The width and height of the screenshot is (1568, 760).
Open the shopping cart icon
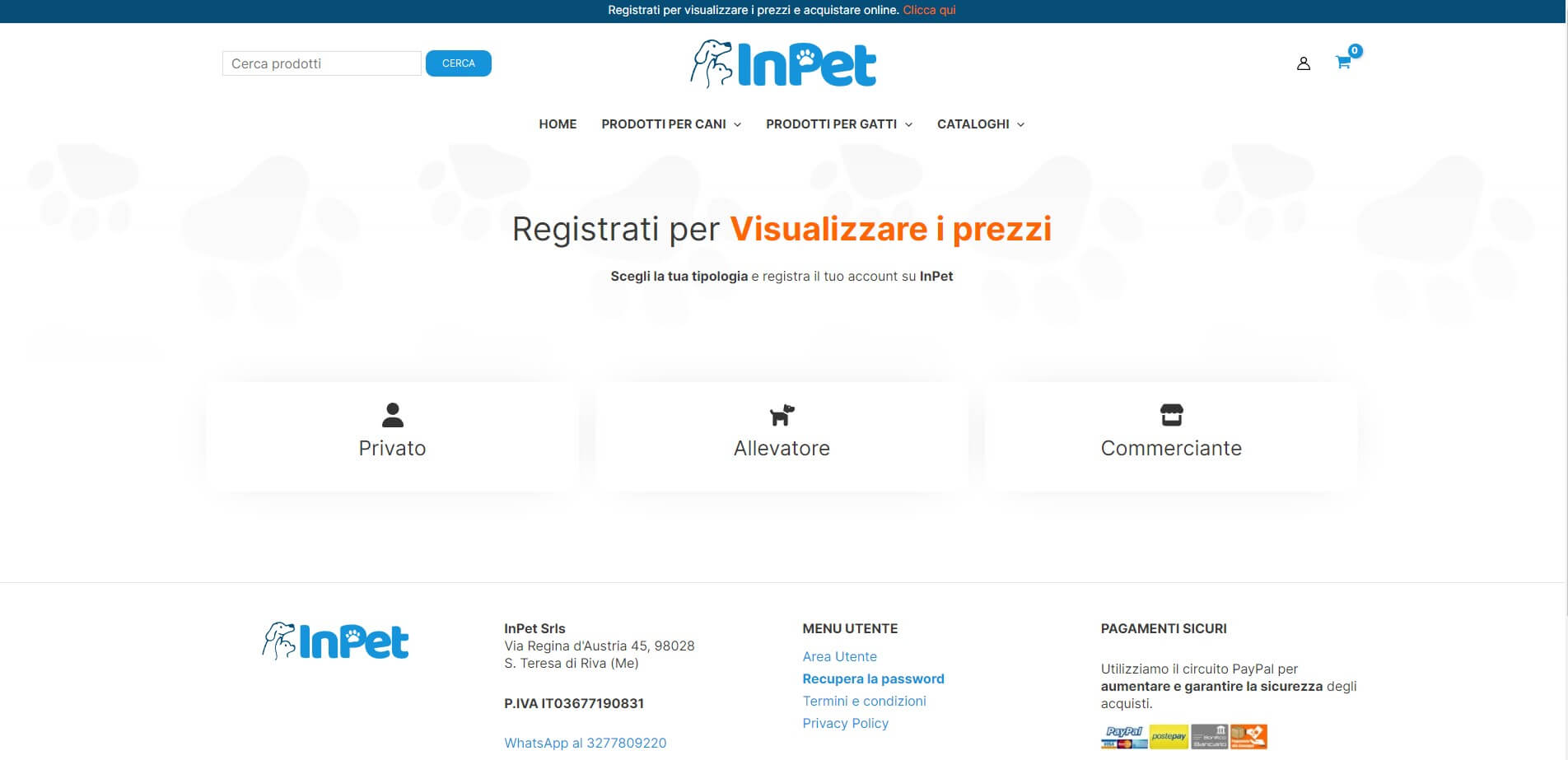tap(1342, 63)
